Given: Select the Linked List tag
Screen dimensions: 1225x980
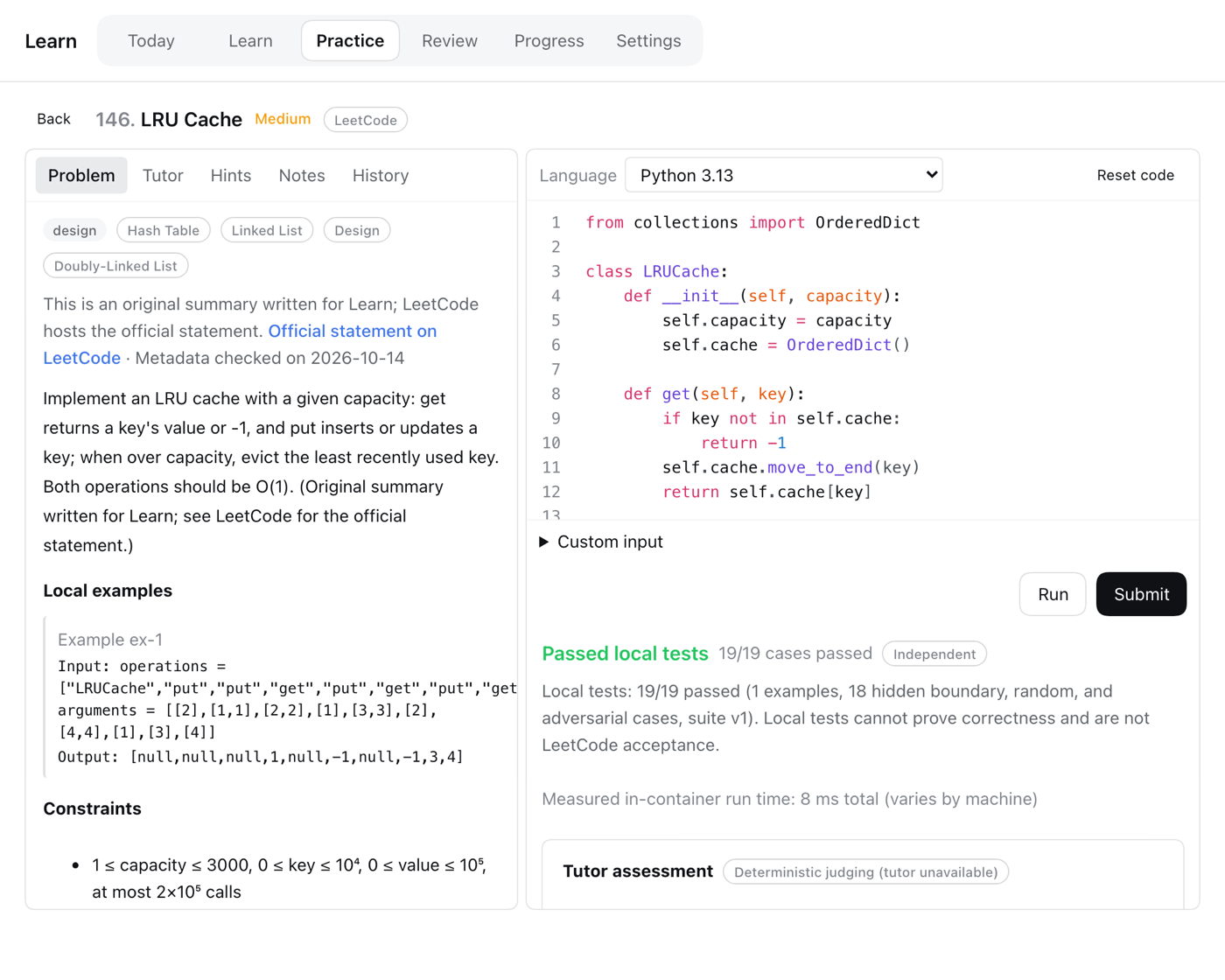Looking at the screenshot, I should tap(267, 230).
